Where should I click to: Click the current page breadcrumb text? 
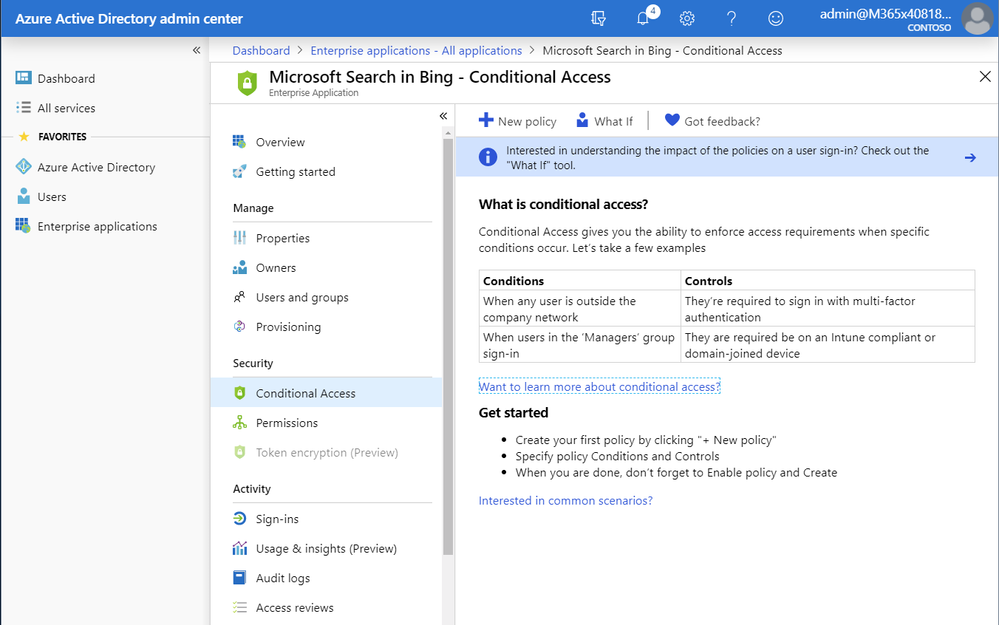pyautogui.click(x=663, y=50)
